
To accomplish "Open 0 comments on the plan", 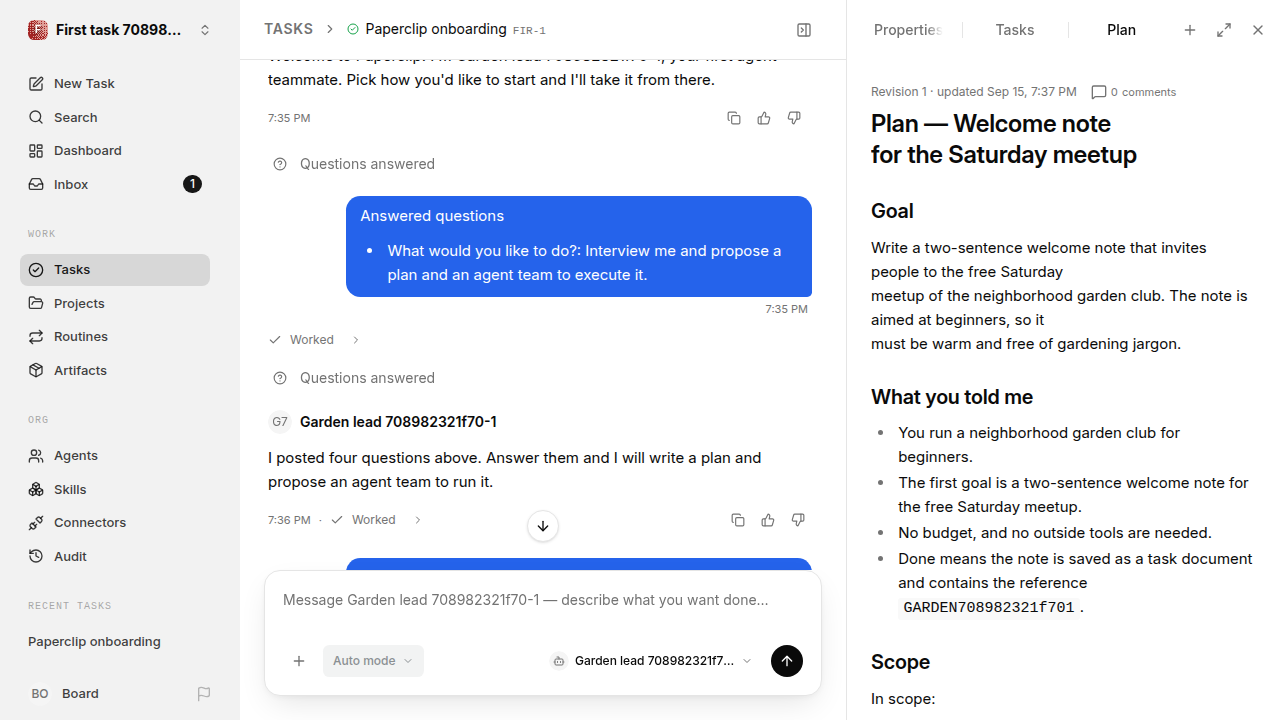I will (x=1134, y=92).
